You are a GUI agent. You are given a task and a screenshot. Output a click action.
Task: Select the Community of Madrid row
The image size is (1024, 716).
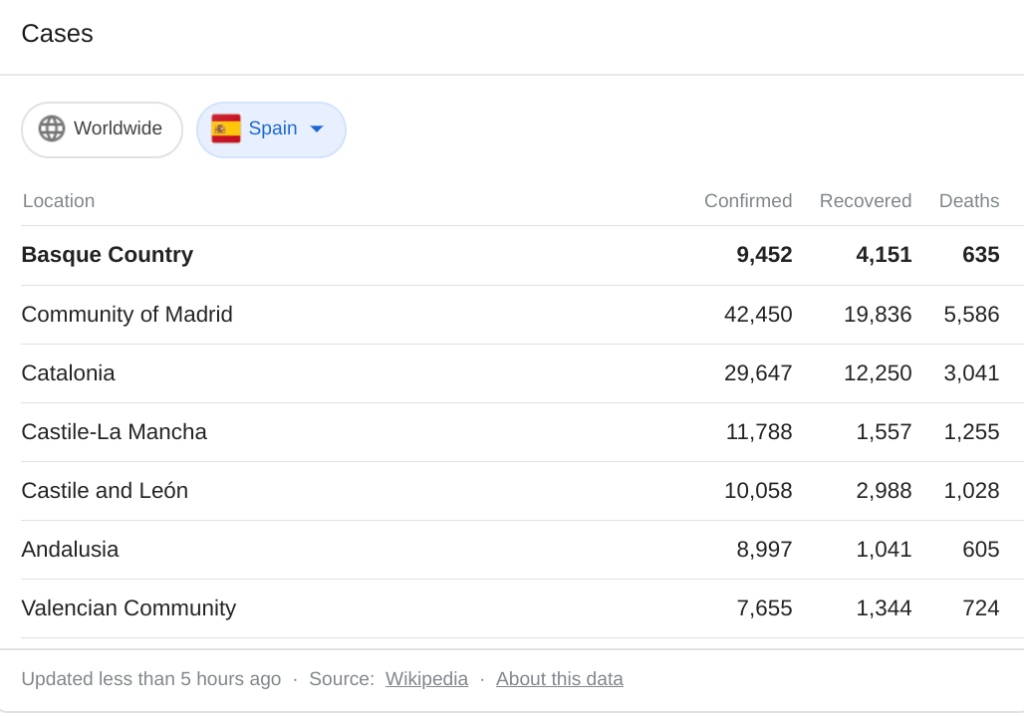pyautogui.click(x=127, y=315)
